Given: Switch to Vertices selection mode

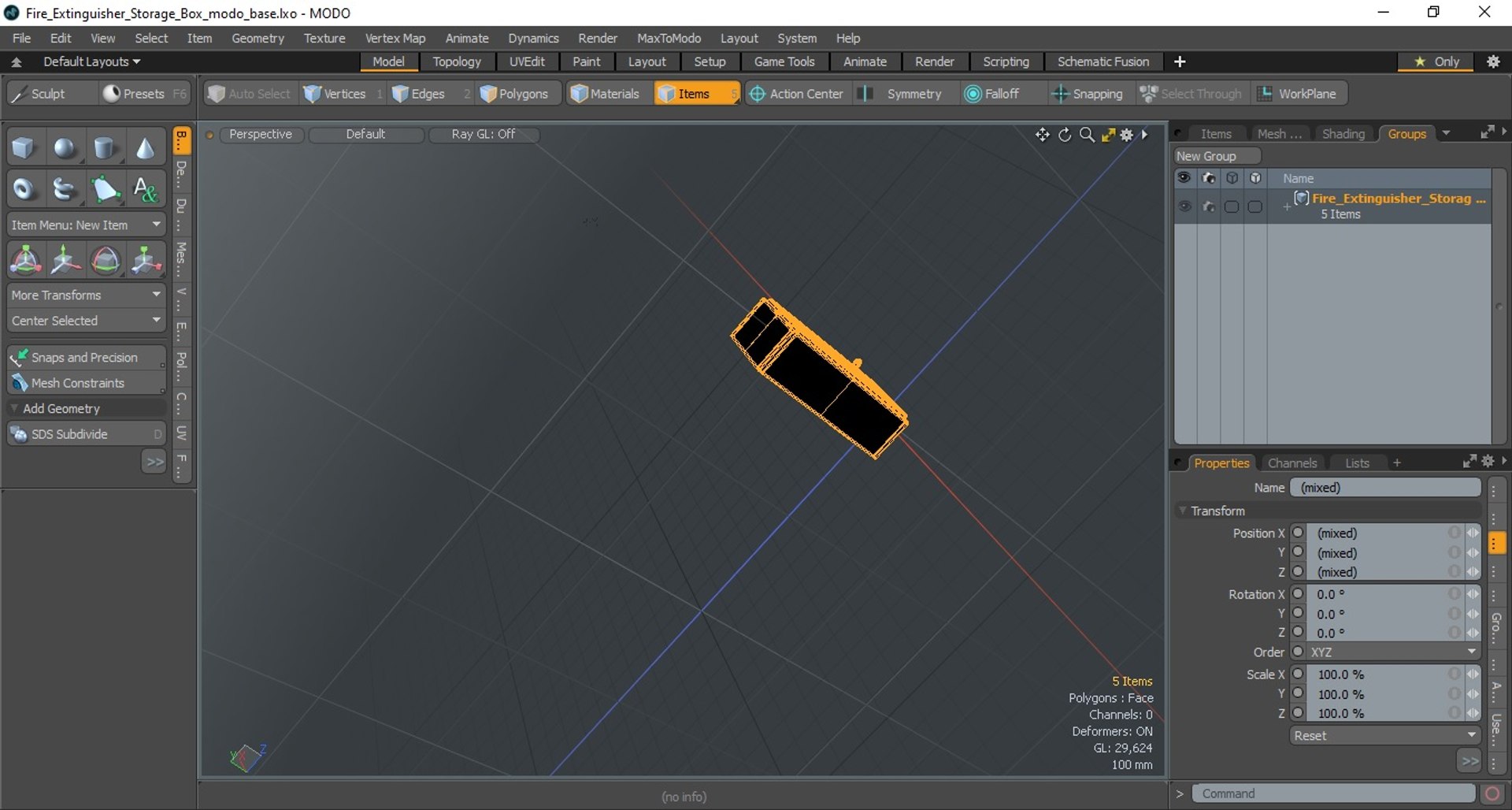Looking at the screenshot, I should (x=343, y=94).
